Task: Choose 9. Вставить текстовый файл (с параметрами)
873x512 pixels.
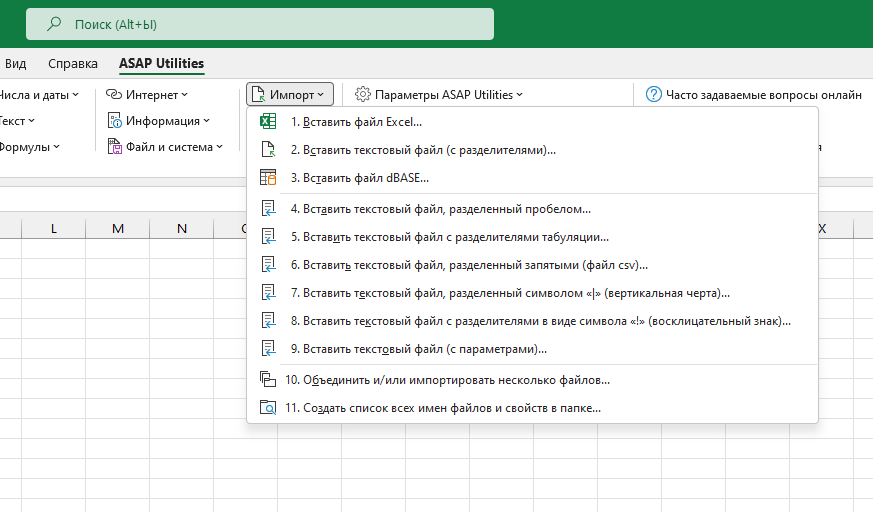Action: [x=532, y=349]
